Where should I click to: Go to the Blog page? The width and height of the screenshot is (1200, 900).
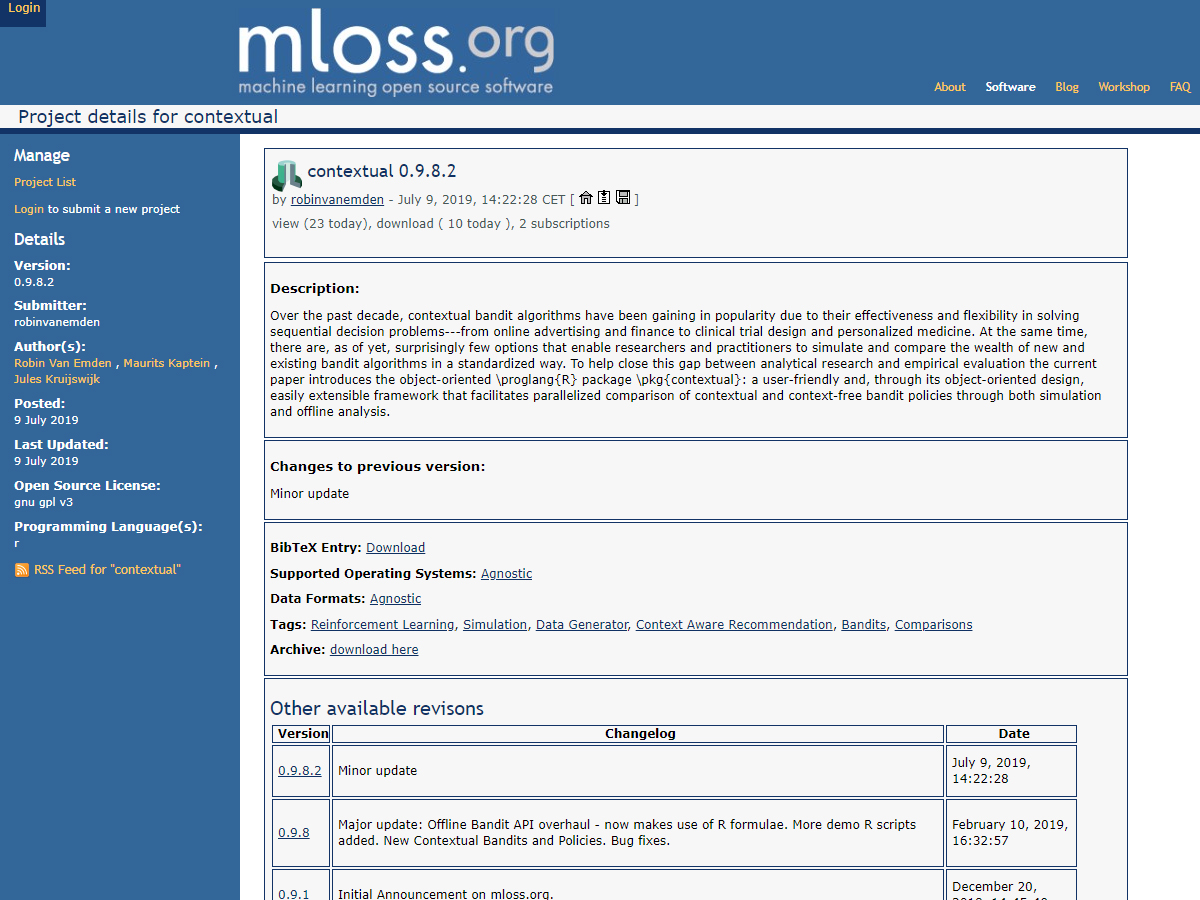click(1066, 87)
